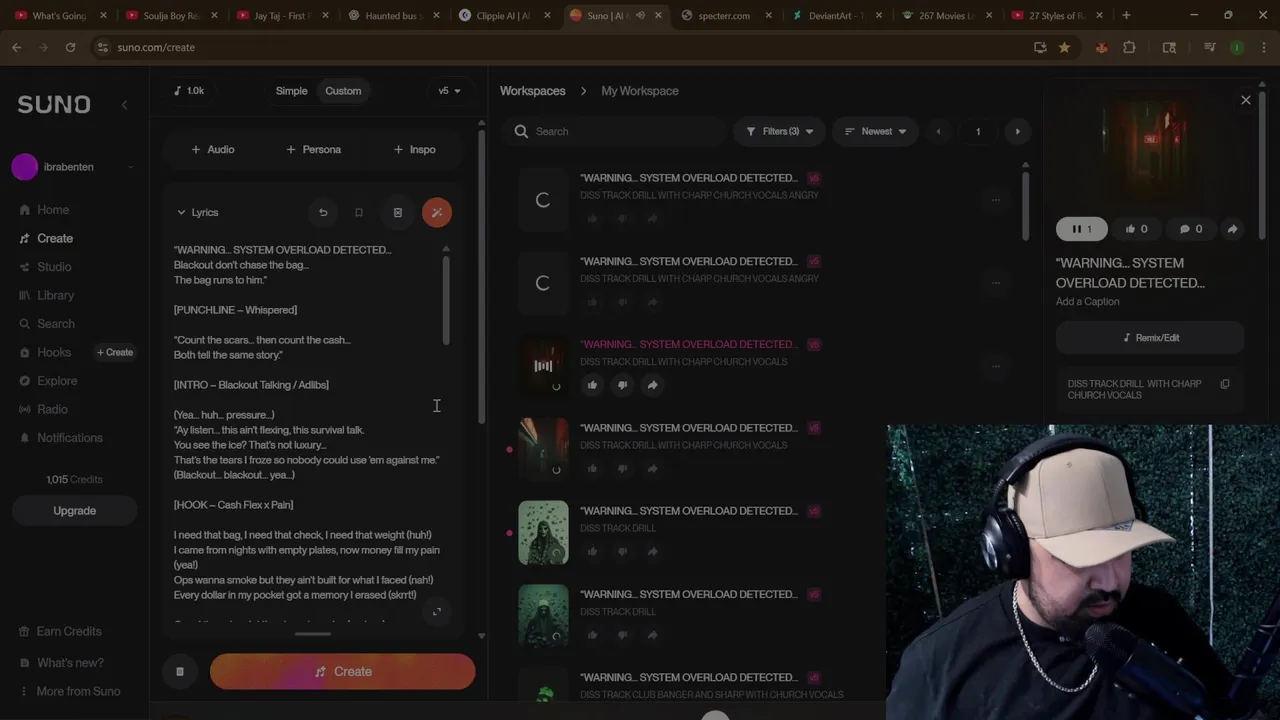
Task: Add a Persona
Action: point(313,149)
